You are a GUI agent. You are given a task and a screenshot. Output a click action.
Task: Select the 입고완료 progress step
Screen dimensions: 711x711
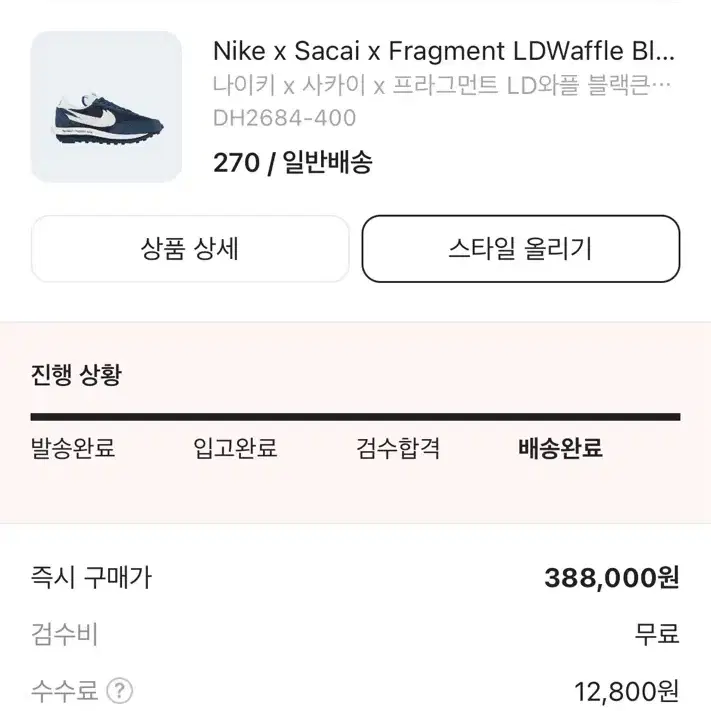pos(235,448)
